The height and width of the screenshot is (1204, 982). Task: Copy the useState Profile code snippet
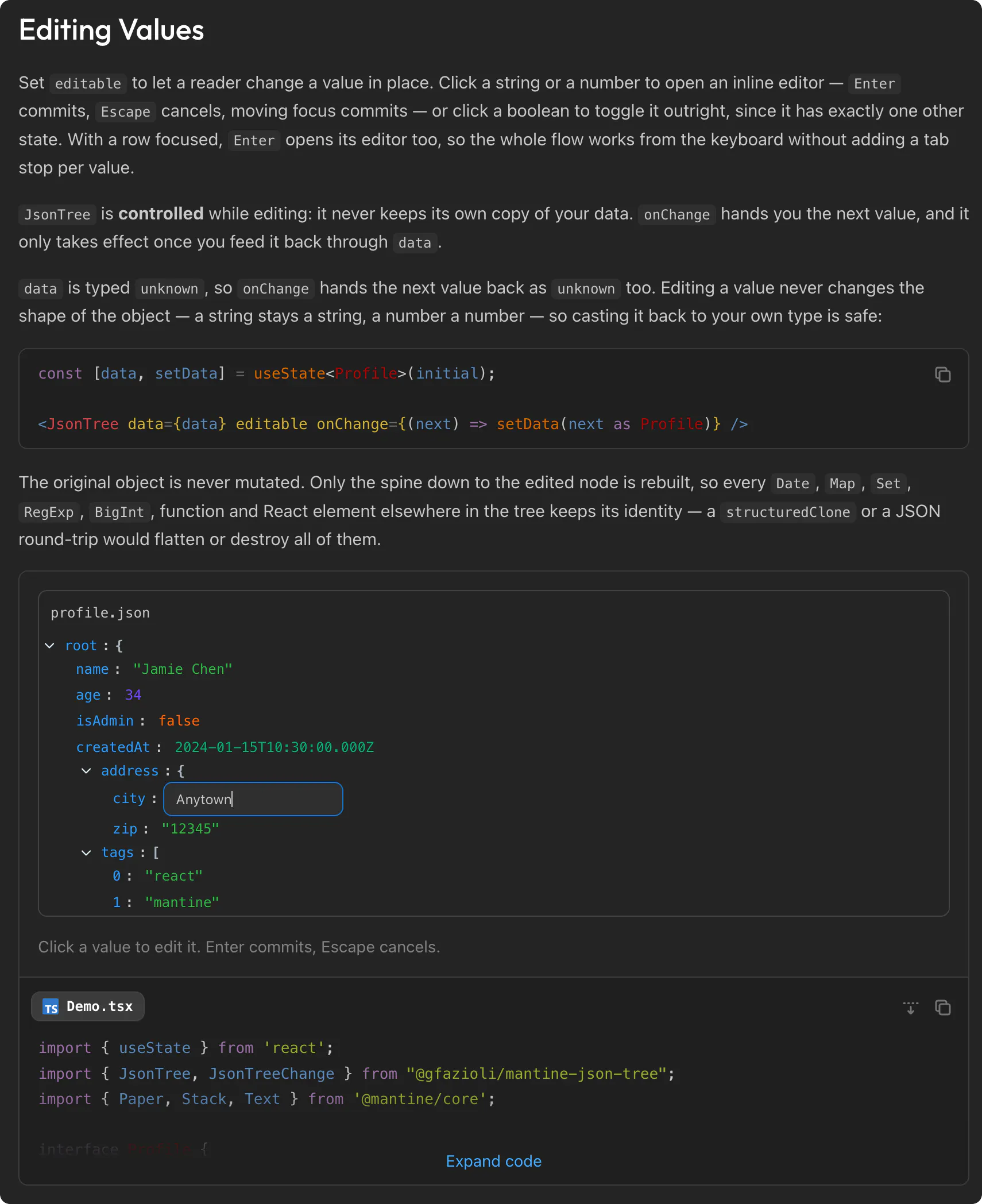tap(942, 375)
